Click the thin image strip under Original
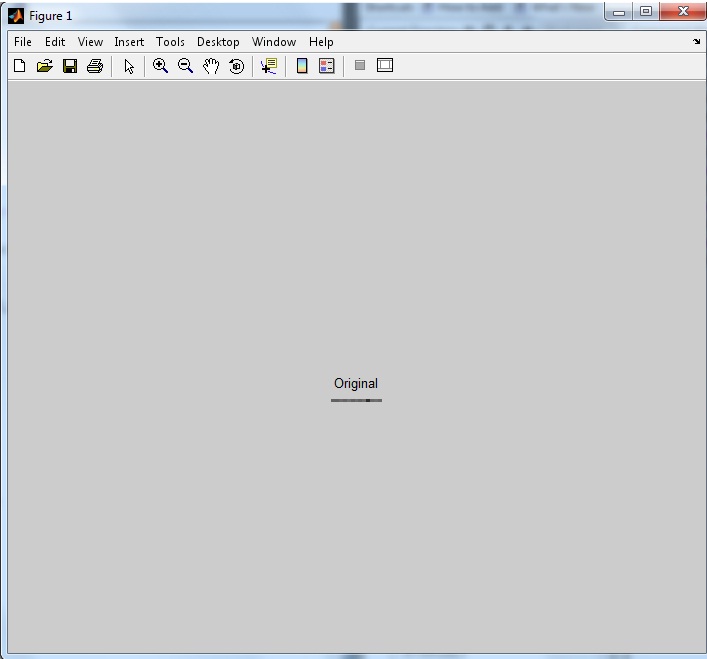The image size is (707, 659). coord(356,400)
